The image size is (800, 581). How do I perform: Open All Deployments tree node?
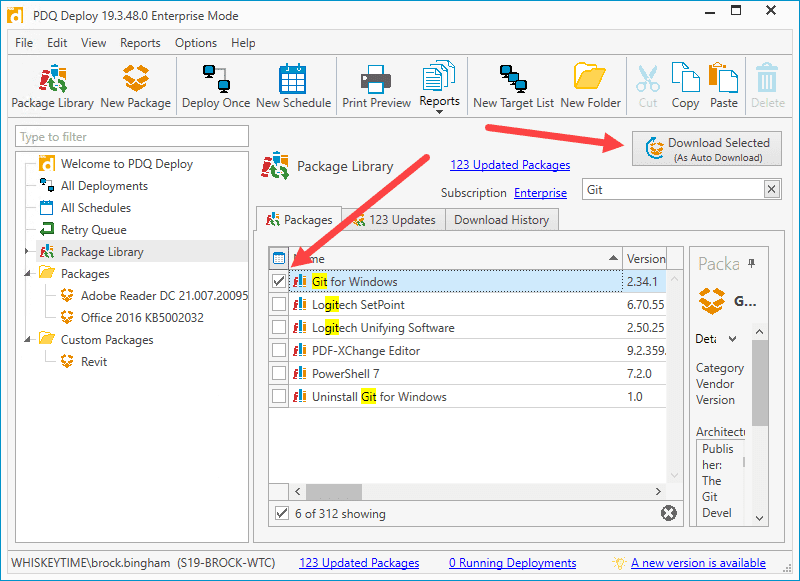tap(104, 186)
